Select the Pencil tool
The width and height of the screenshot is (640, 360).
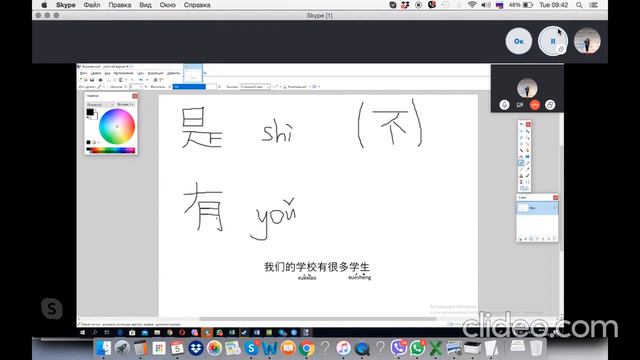click(521, 169)
